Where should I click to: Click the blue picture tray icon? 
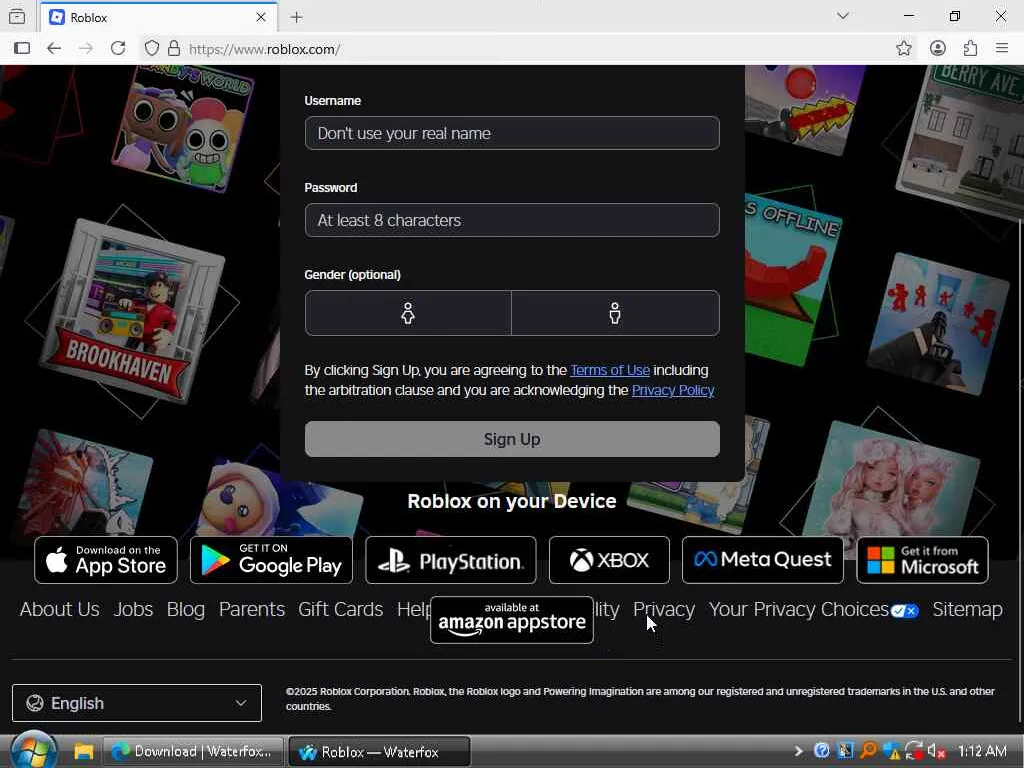pos(845,751)
